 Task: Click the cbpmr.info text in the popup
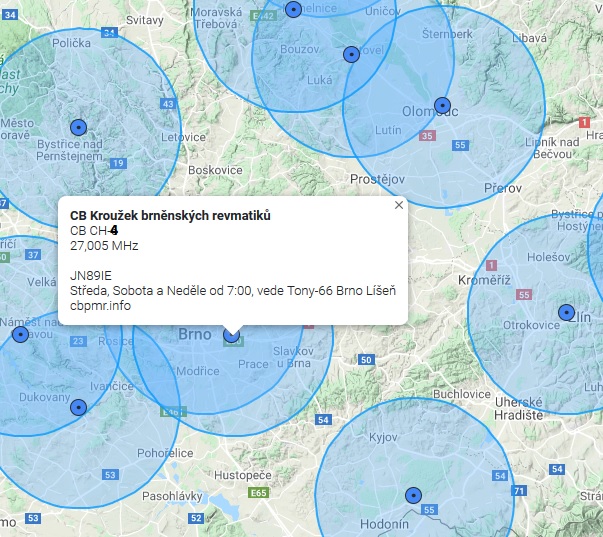point(100,306)
